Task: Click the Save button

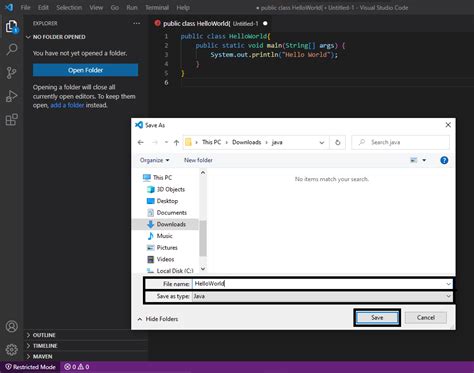Action: (x=377, y=318)
